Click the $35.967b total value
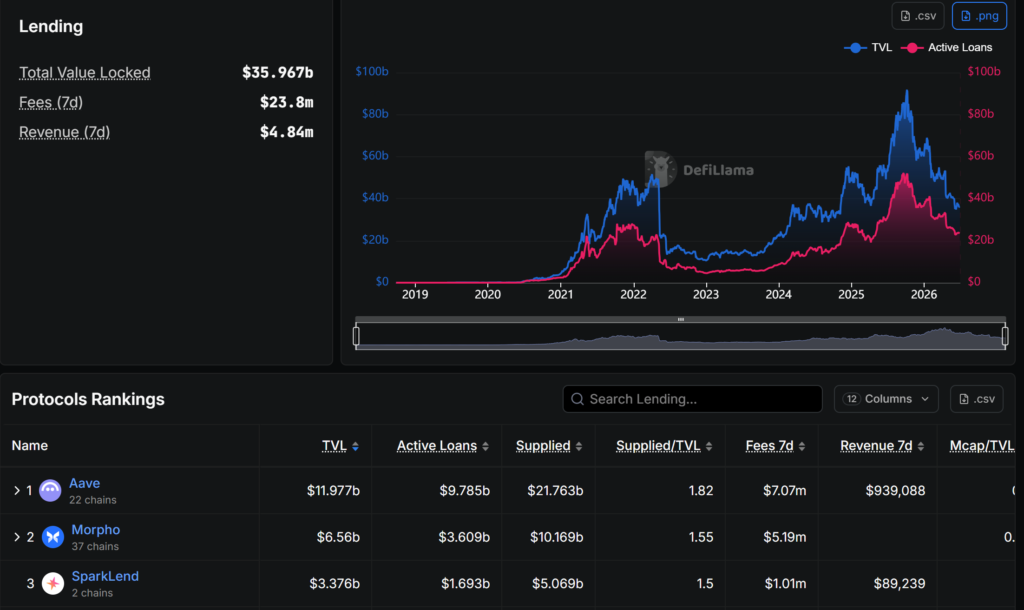 tap(278, 72)
